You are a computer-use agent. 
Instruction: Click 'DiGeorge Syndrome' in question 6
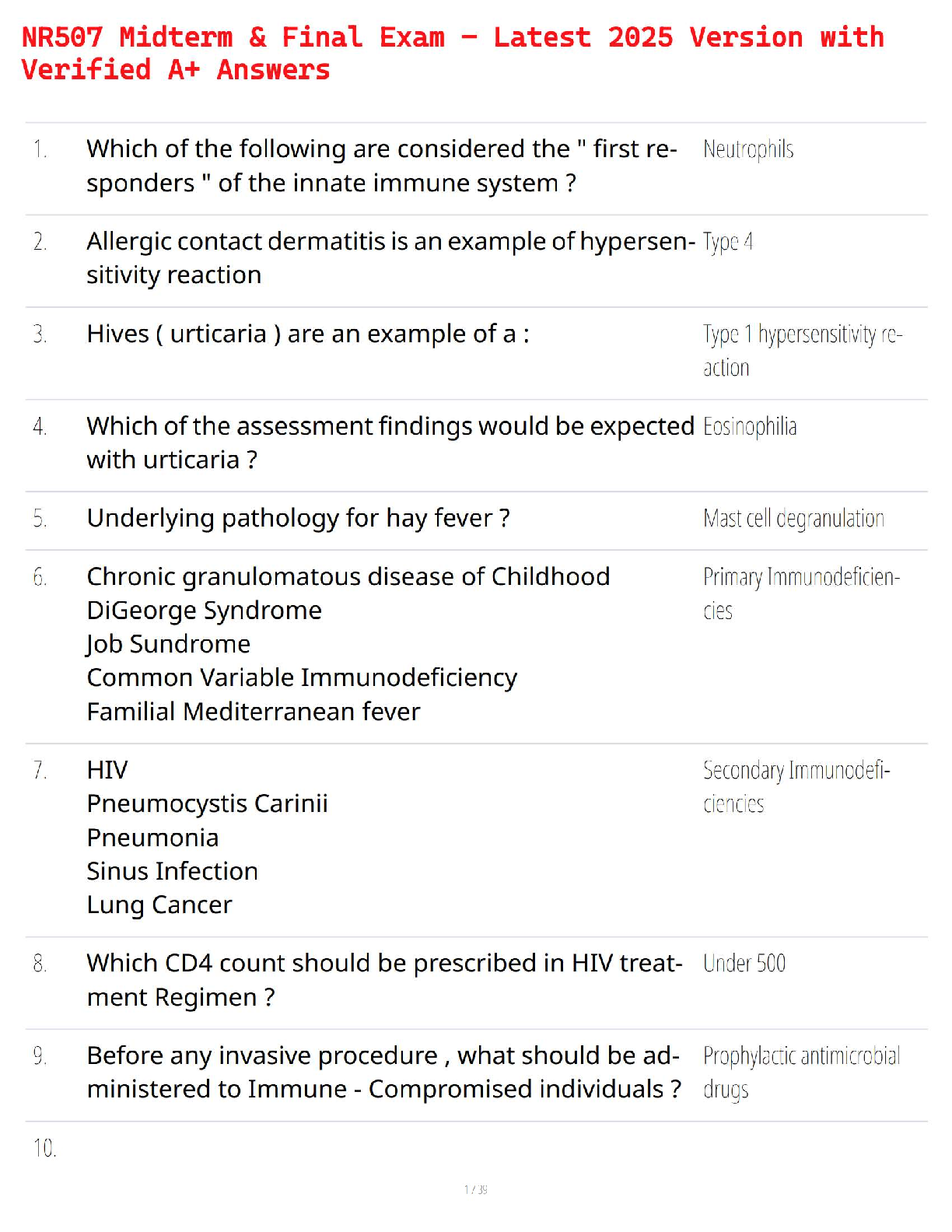[x=204, y=611]
